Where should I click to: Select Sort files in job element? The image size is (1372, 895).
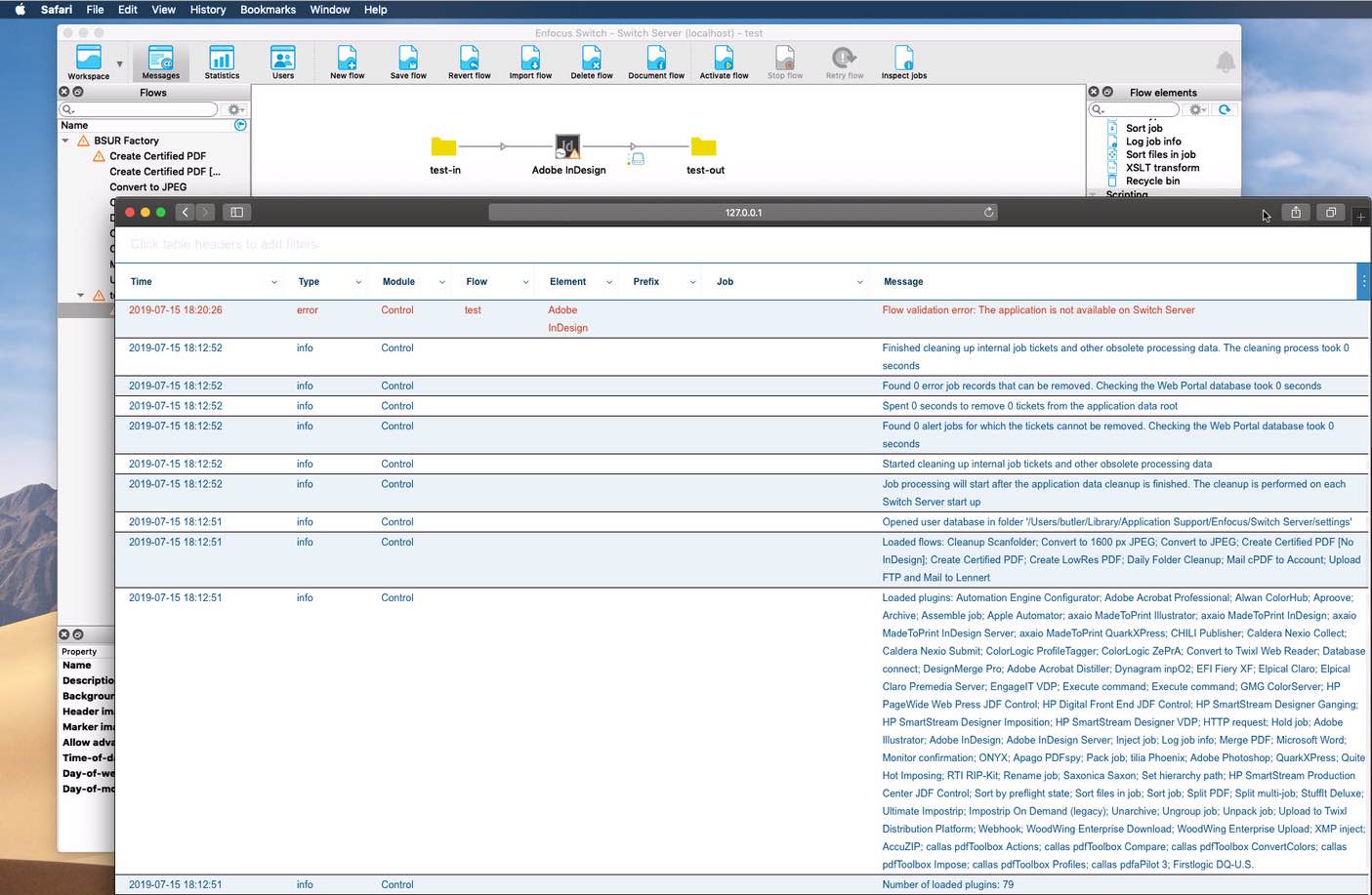click(1160, 154)
